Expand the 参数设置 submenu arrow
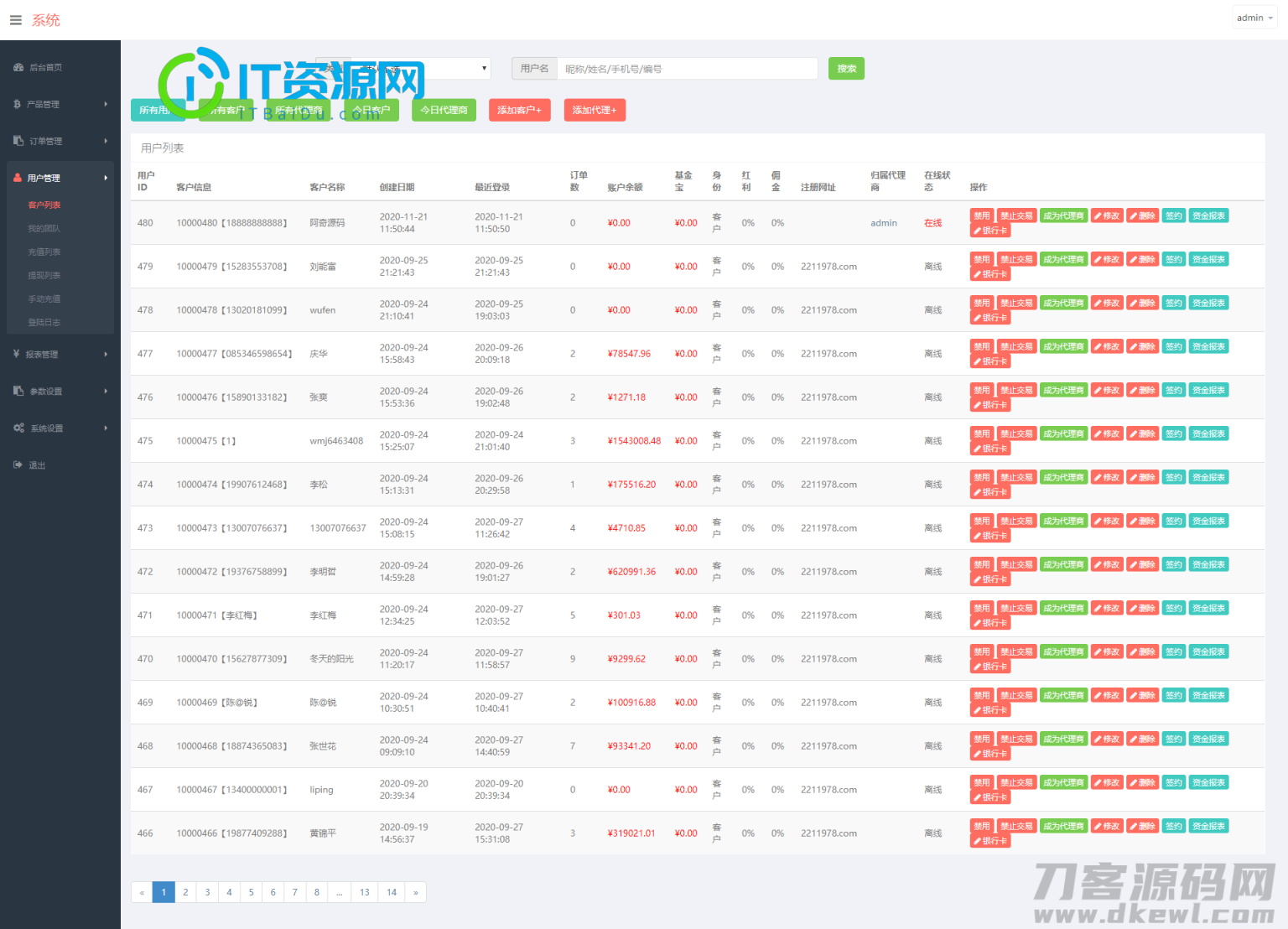This screenshot has width=1288, height=929. (x=106, y=391)
